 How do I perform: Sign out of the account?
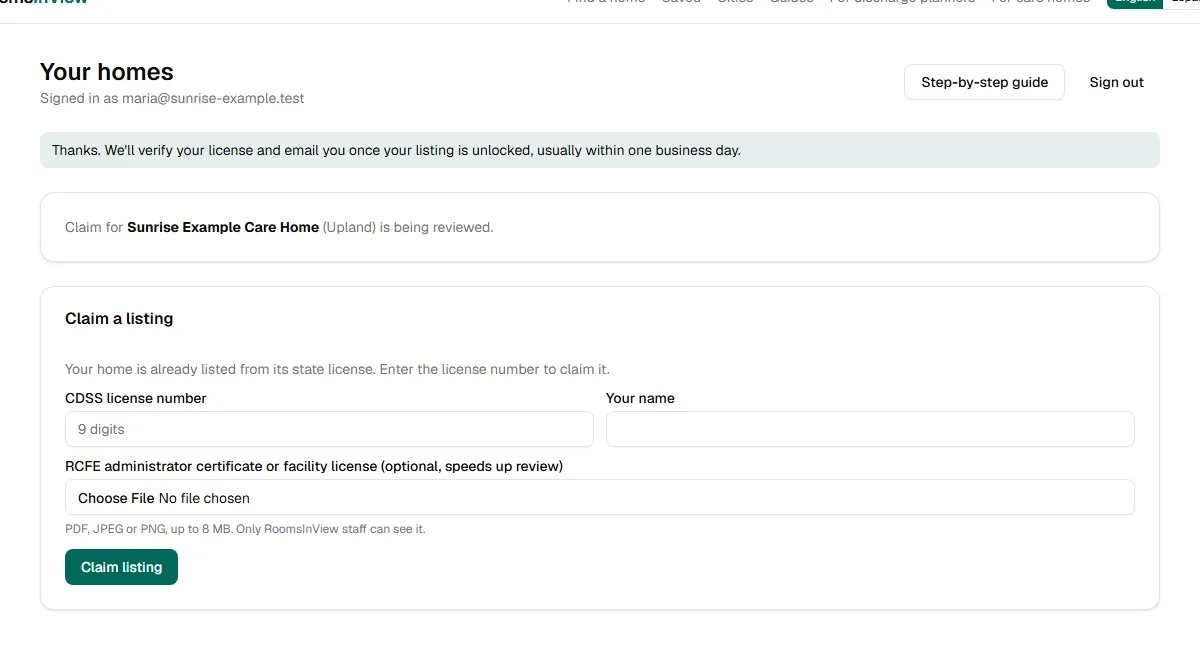(1116, 82)
